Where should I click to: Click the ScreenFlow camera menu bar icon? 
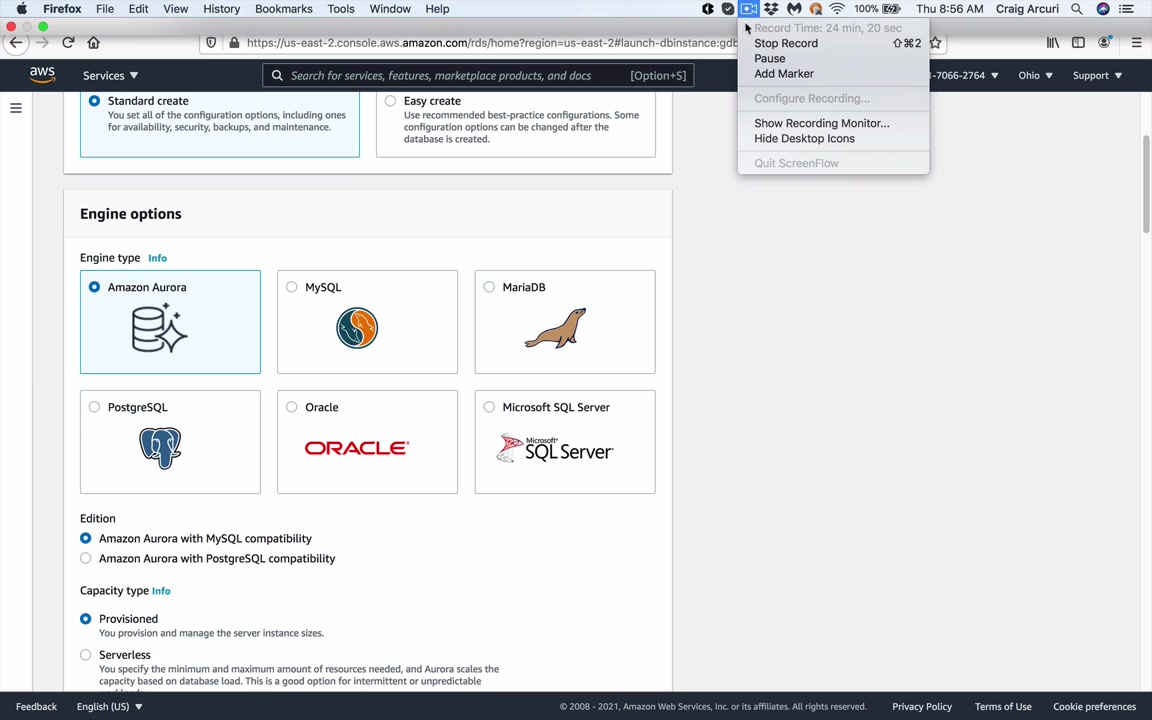coord(748,9)
